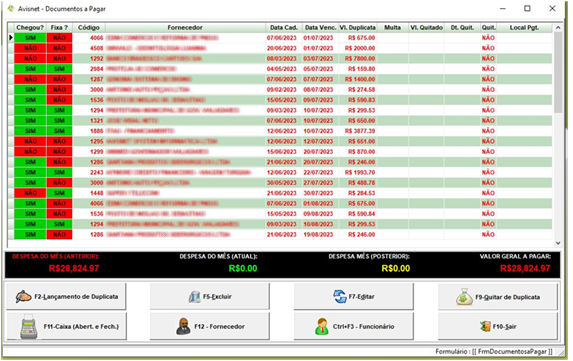Click the vertical scrollbar thumb of the grid
This screenshot has width=573, height=361.
point(558,72)
